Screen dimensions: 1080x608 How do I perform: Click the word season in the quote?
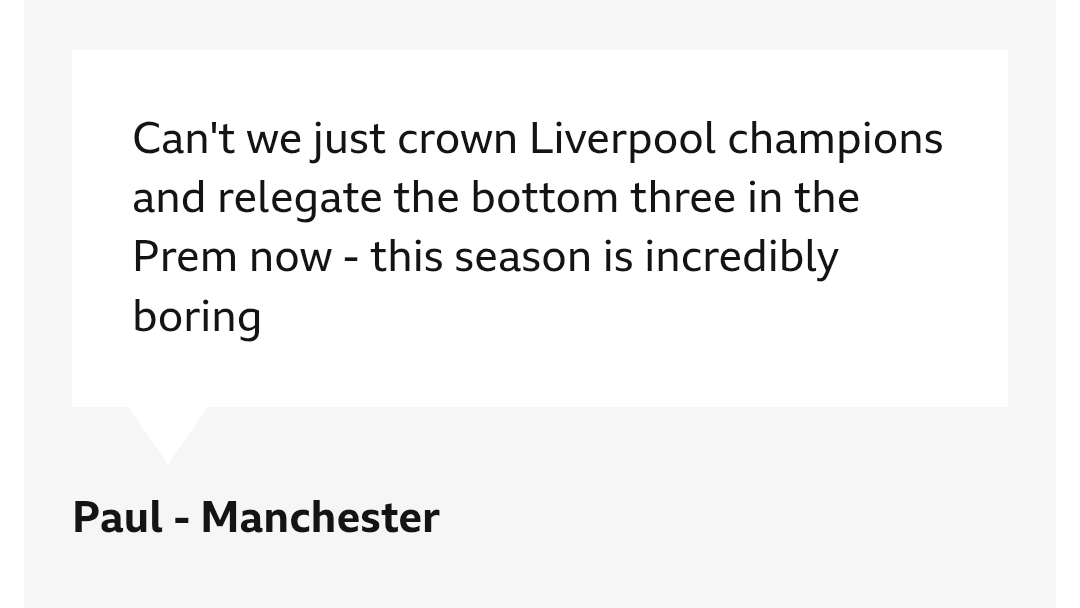click(523, 259)
